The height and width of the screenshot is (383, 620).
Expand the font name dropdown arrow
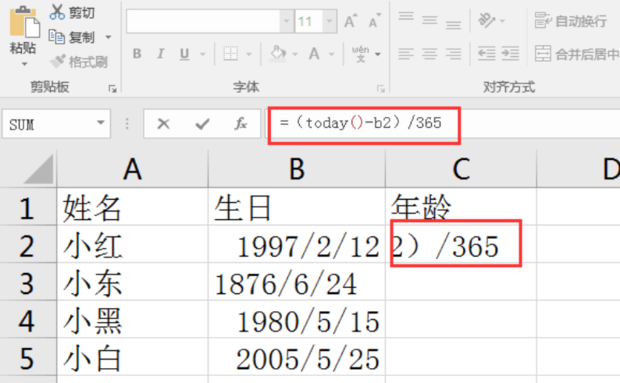[x=287, y=21]
